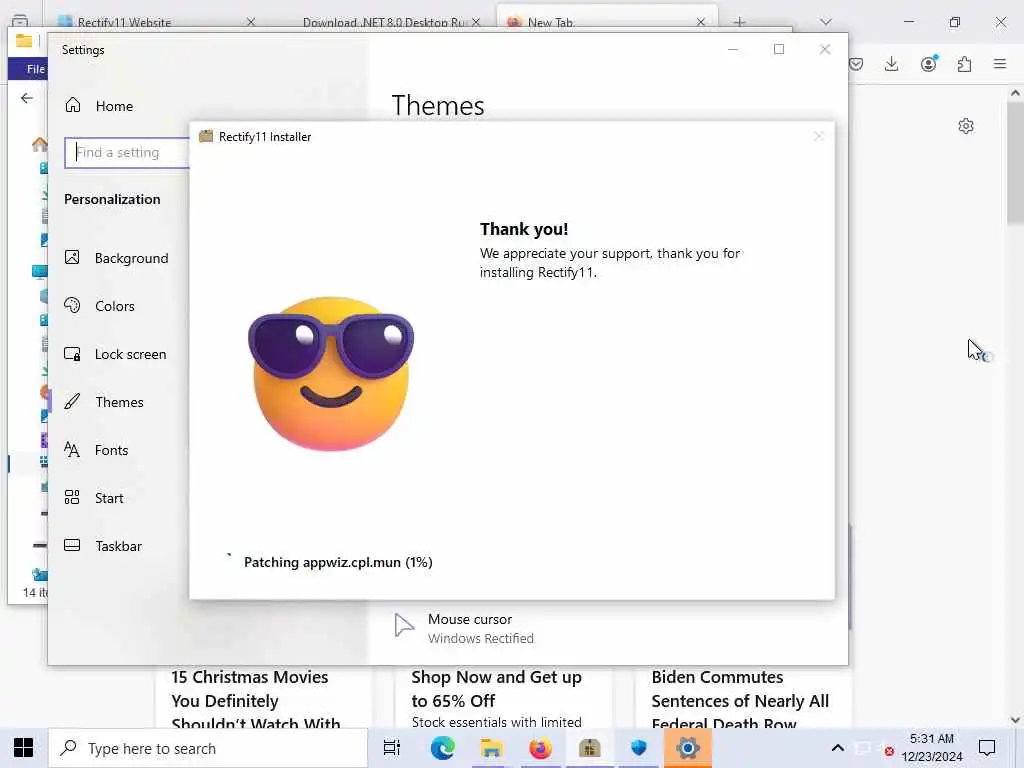The image size is (1024, 768).
Task: Open the notification center icon
Action: pyautogui.click(x=987, y=748)
